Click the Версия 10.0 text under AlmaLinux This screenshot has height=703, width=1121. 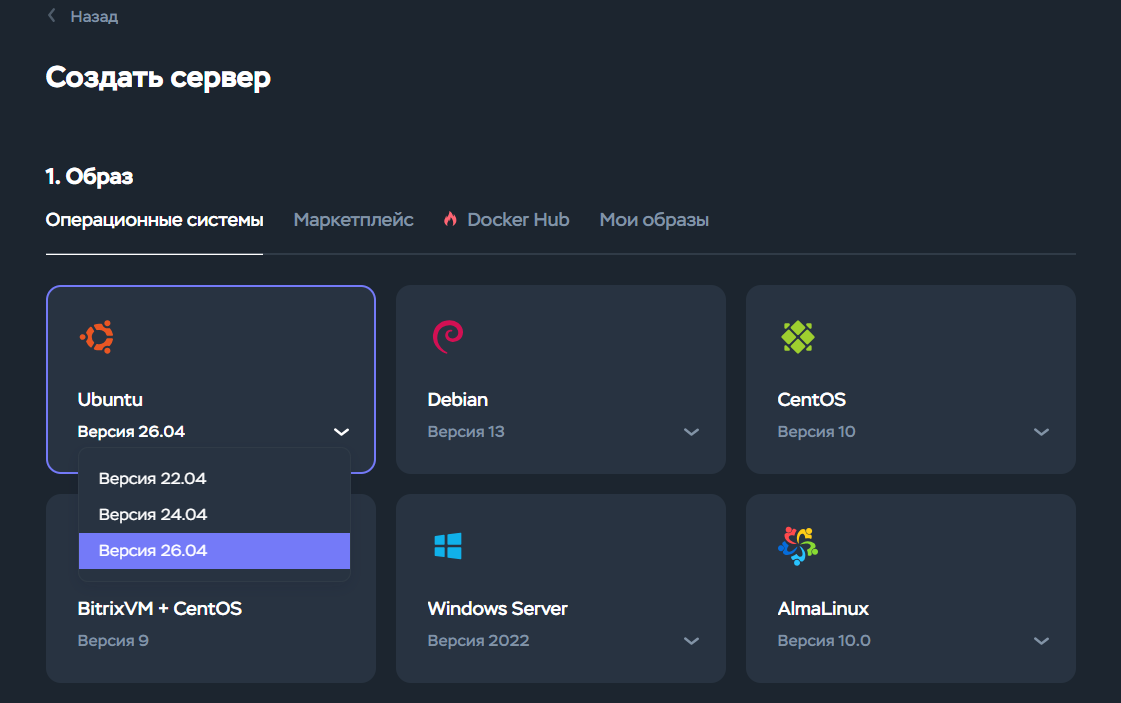824,641
